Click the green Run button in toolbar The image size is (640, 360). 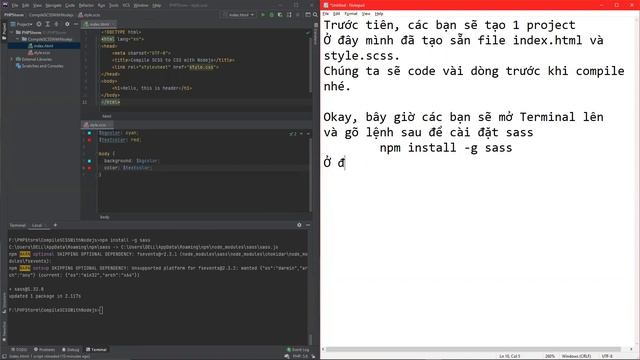[262, 15]
